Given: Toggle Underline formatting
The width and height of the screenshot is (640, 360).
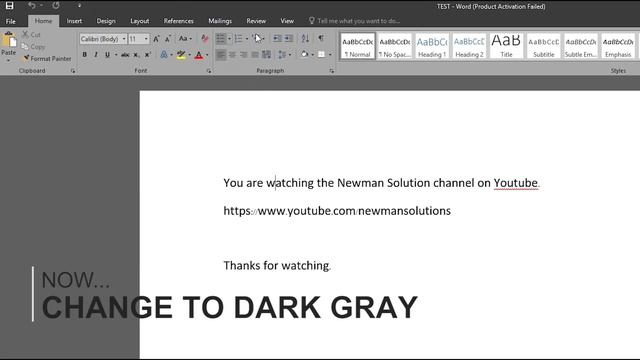Looking at the screenshot, I should 107,55.
